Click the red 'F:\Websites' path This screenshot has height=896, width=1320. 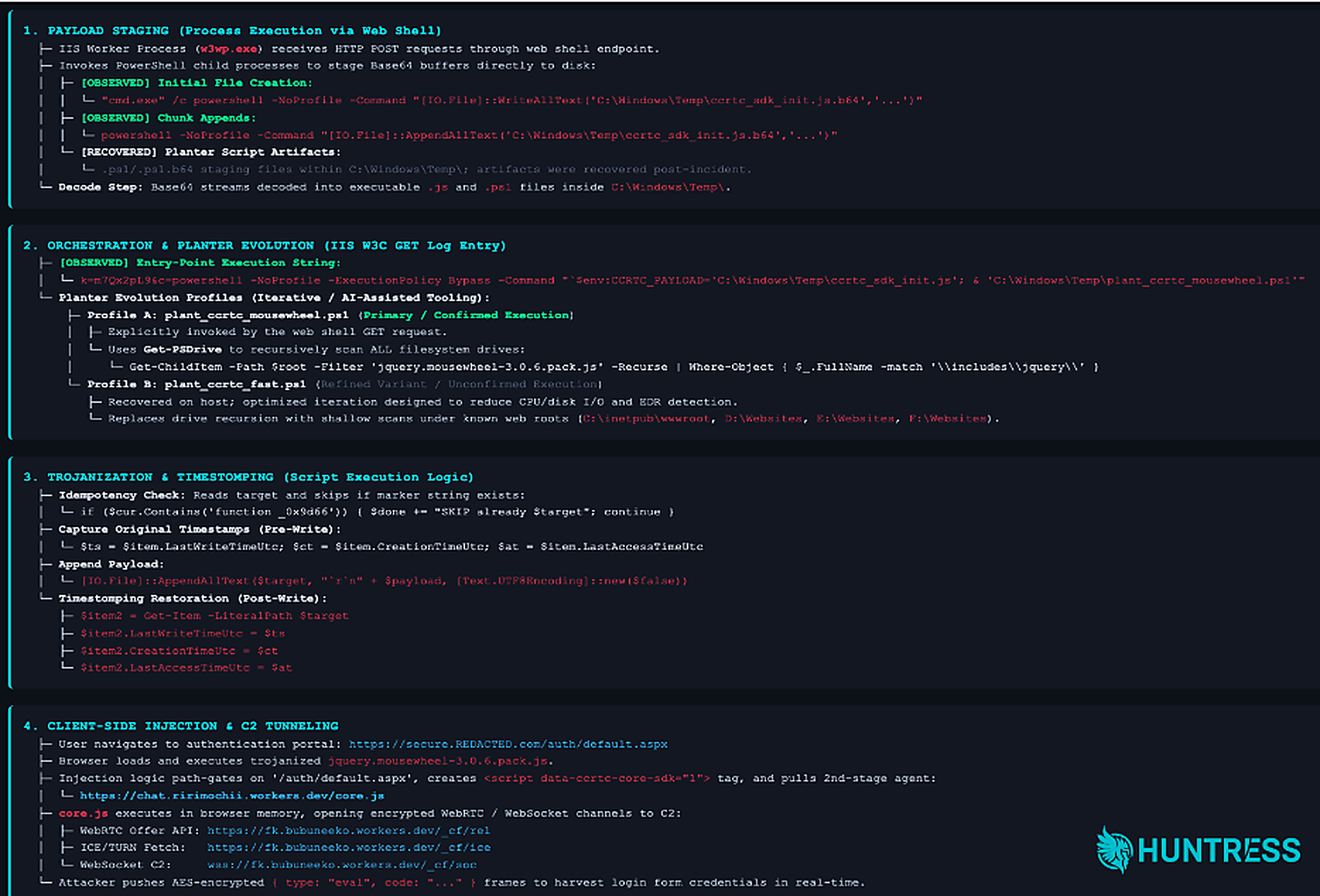(x=948, y=419)
